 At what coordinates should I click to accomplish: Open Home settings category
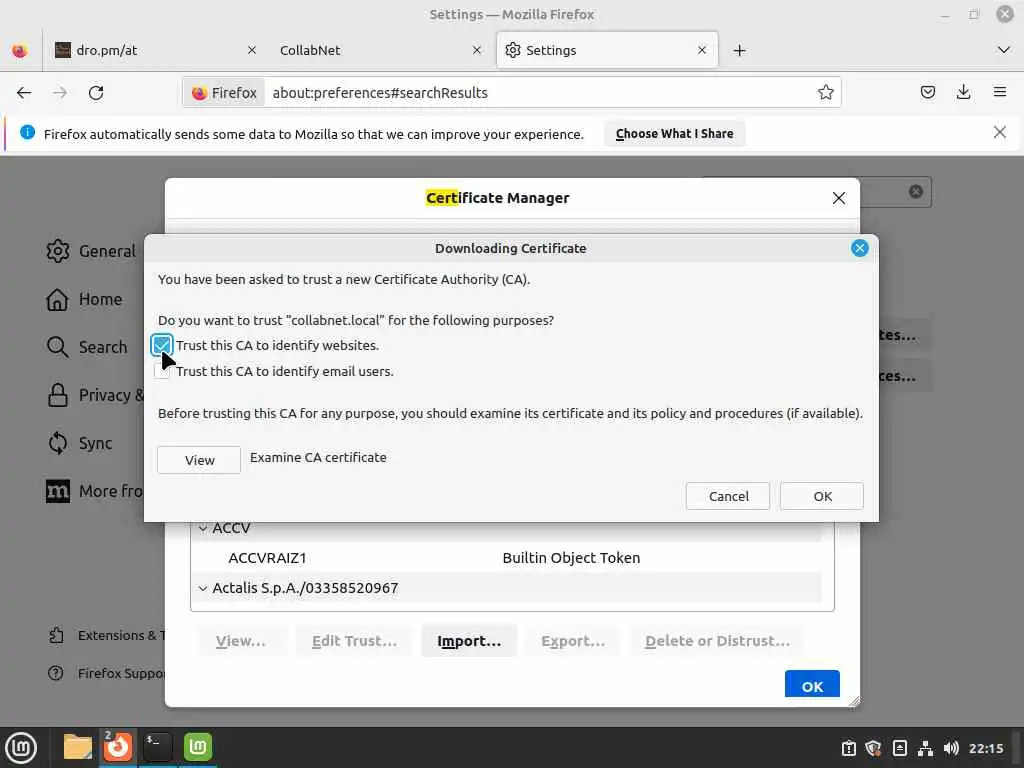click(84, 300)
